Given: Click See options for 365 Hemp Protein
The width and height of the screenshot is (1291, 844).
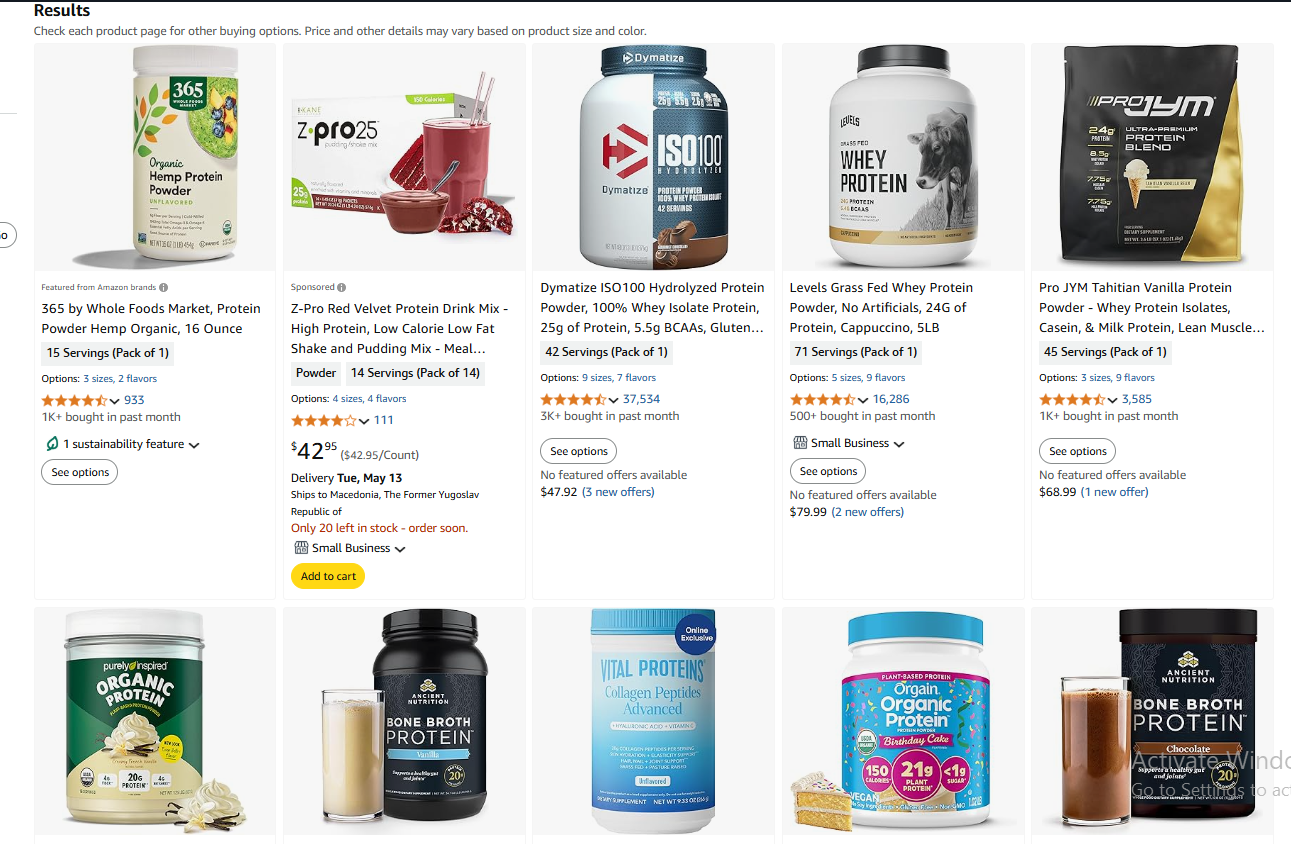Looking at the screenshot, I should [x=80, y=472].
